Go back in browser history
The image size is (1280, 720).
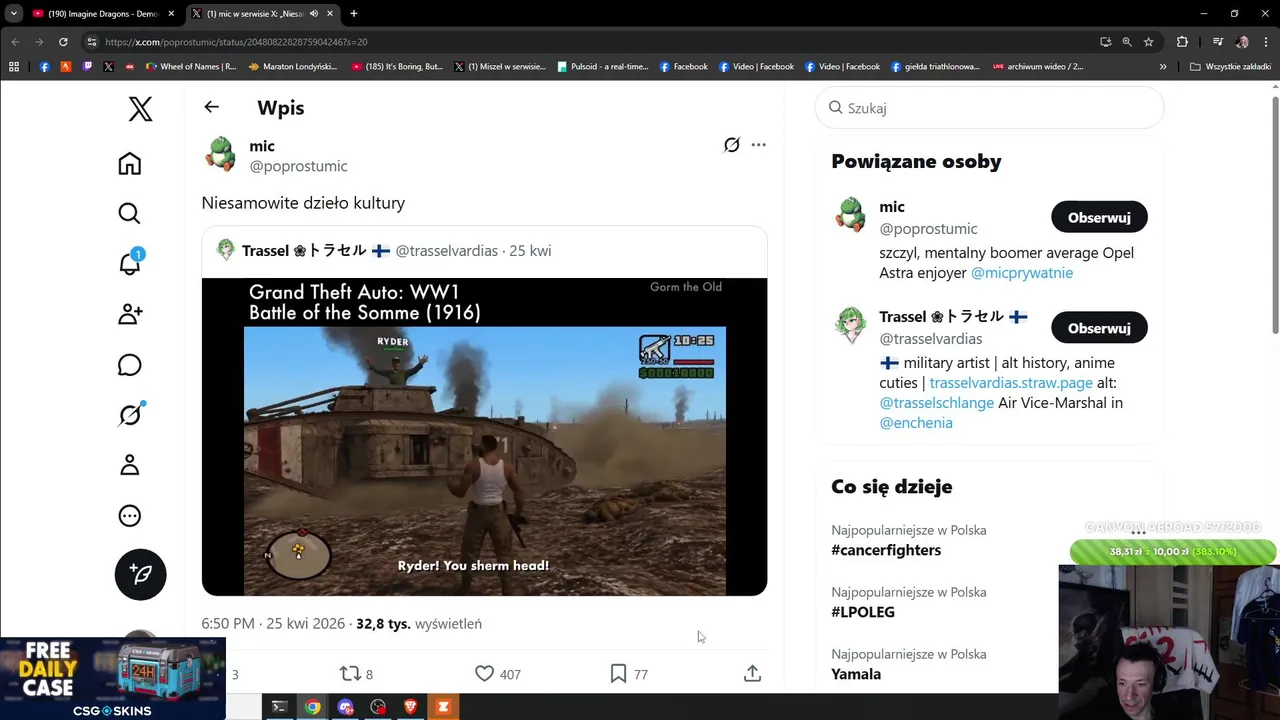coord(15,42)
